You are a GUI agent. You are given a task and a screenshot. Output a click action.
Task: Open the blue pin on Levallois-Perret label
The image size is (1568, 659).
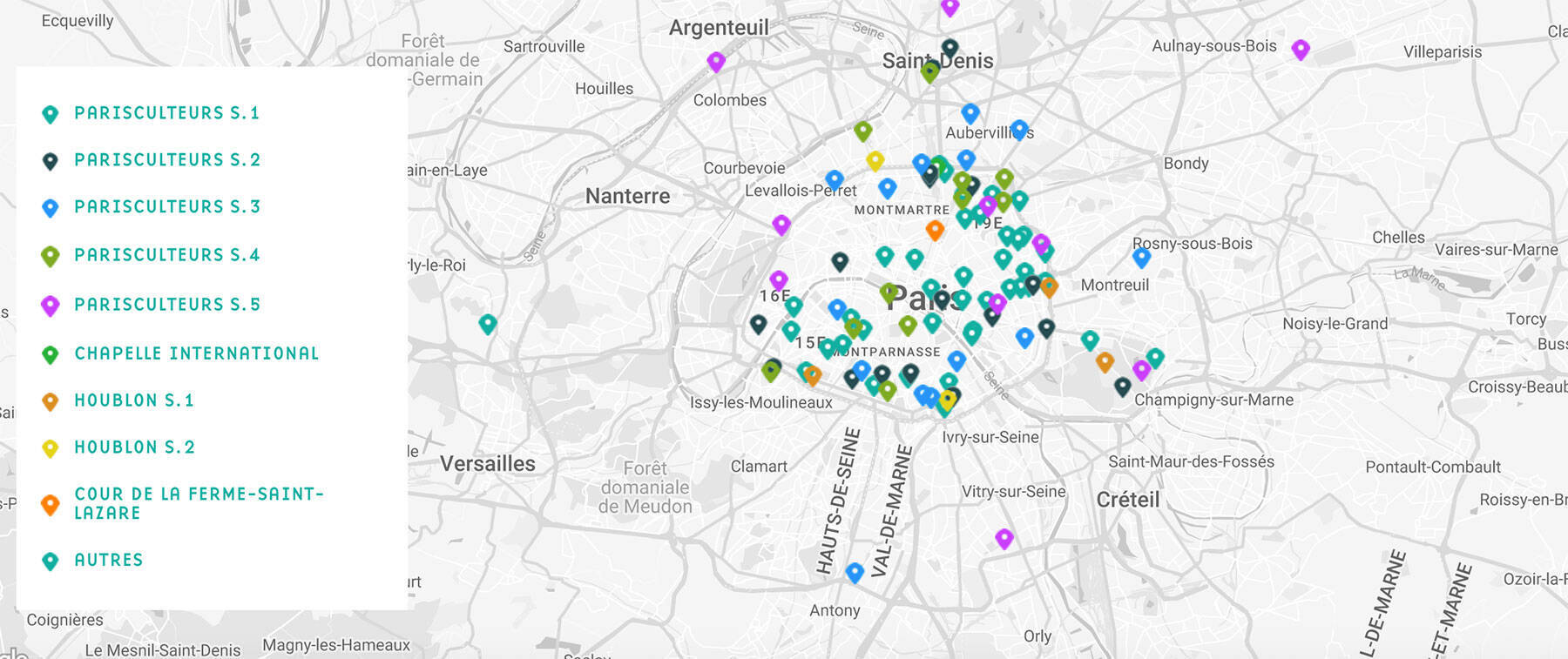835,179
